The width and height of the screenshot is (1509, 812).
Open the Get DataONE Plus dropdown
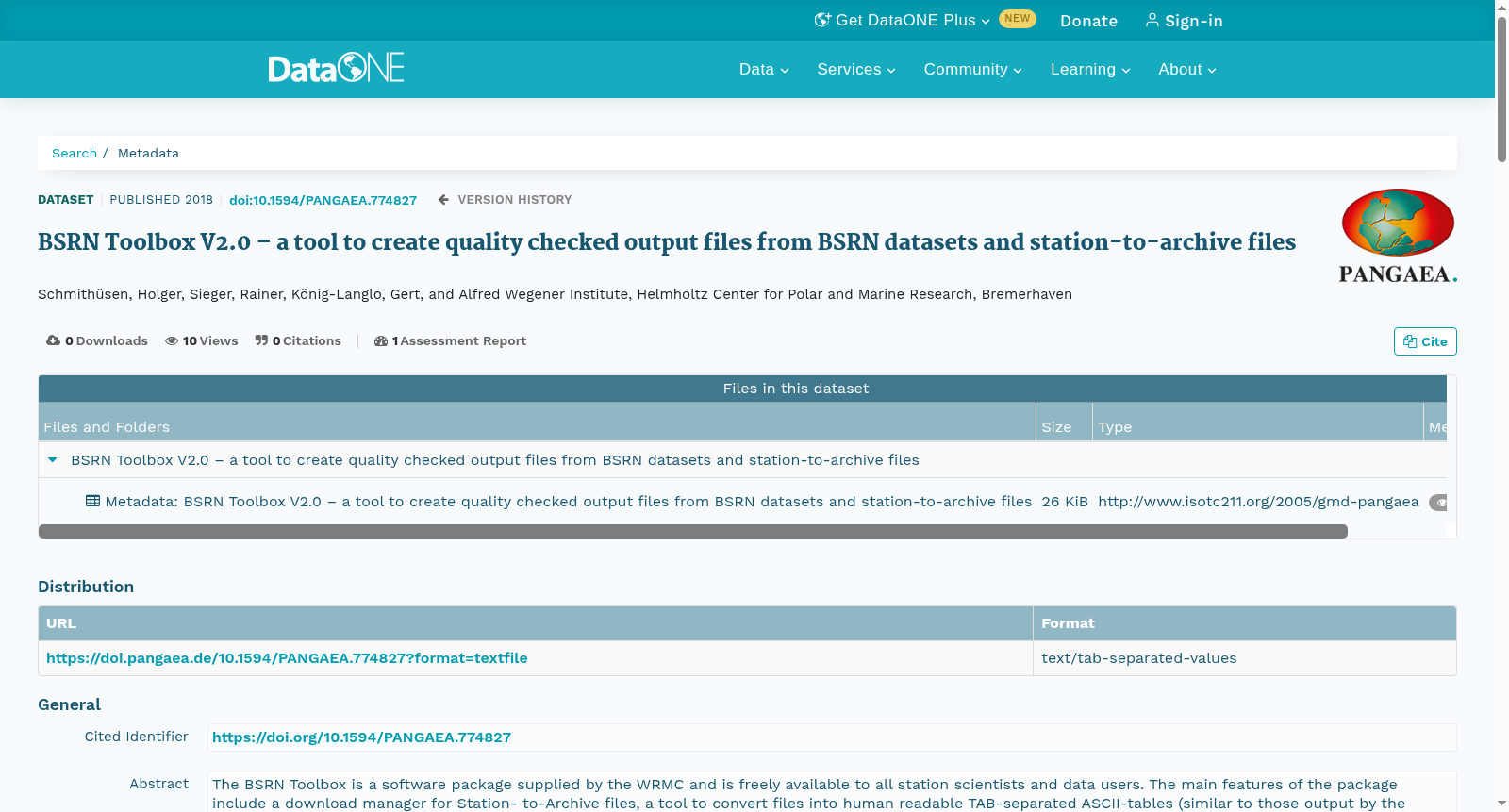pyautogui.click(x=903, y=20)
